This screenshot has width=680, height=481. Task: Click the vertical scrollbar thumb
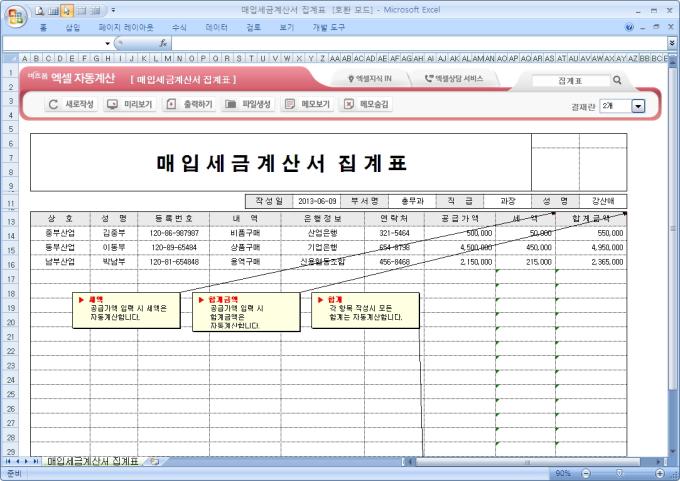[673, 228]
